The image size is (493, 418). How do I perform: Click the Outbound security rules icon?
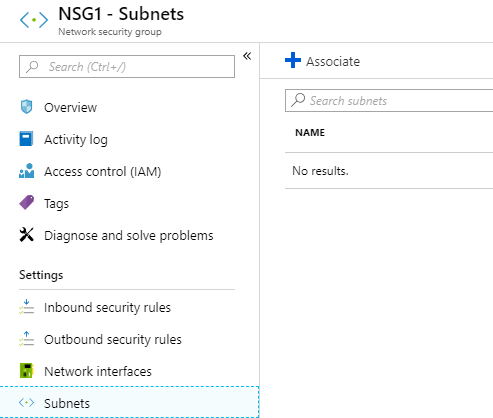[27, 339]
